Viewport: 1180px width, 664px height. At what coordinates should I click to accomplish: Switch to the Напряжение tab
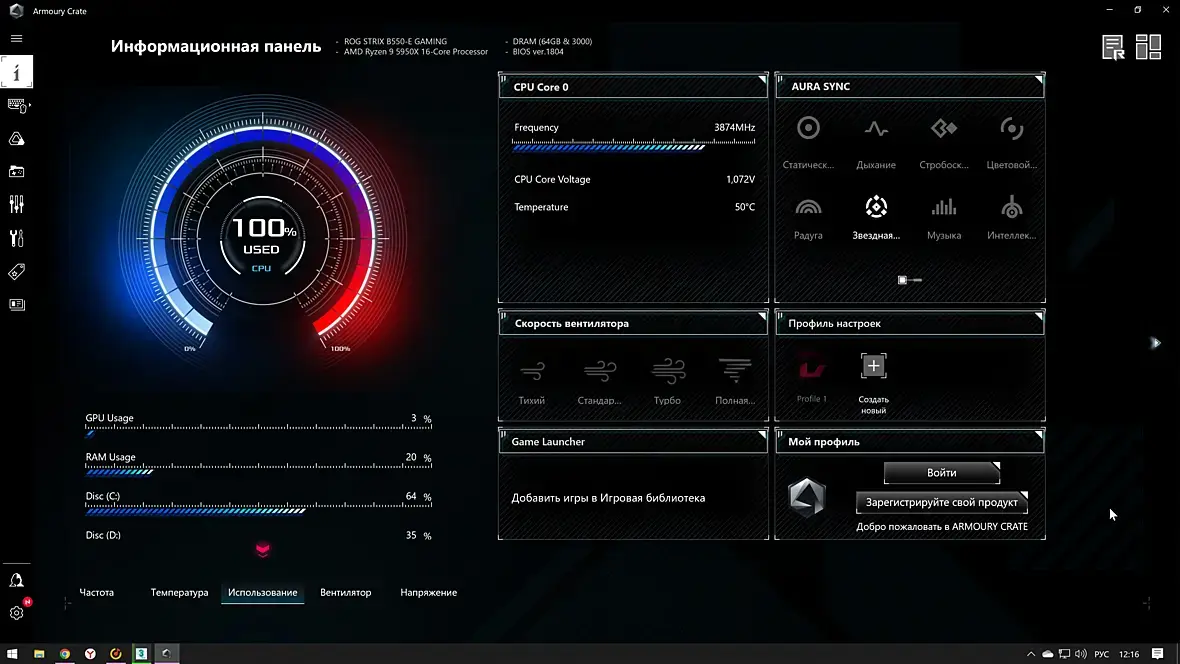pyautogui.click(x=428, y=592)
